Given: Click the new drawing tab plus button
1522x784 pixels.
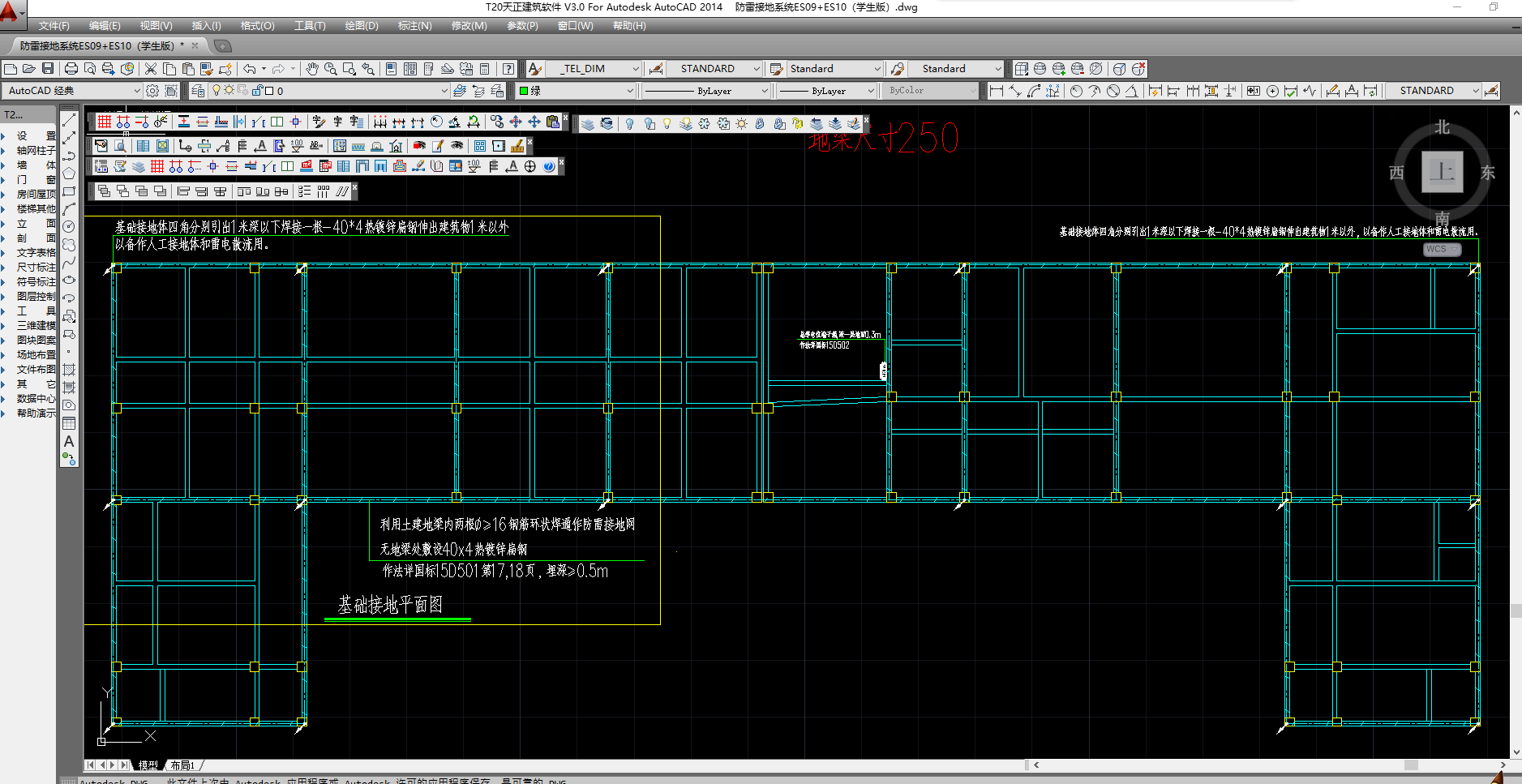Looking at the screenshot, I should (x=222, y=46).
